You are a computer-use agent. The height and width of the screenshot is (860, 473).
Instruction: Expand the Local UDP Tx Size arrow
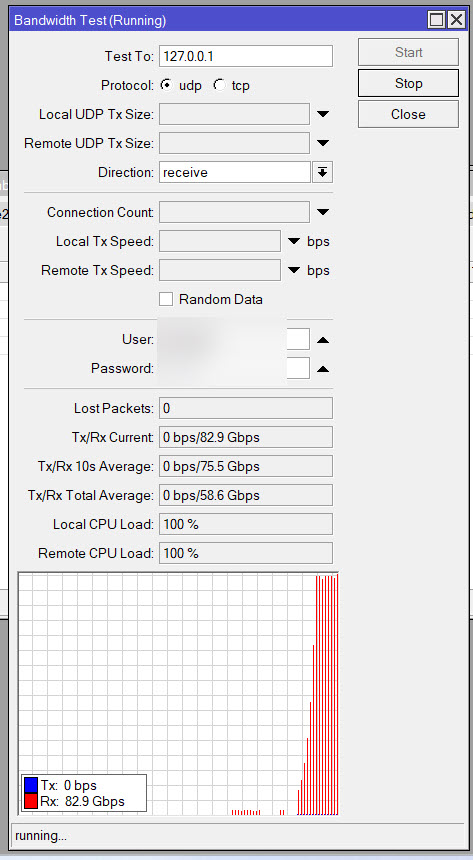point(323,114)
